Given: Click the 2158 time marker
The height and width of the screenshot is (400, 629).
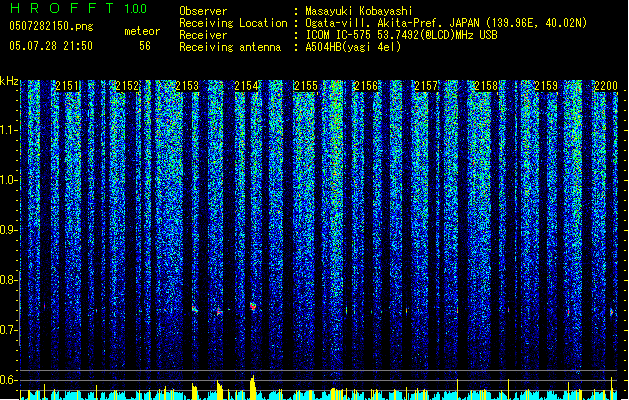Looking at the screenshot, I should click(486, 86).
